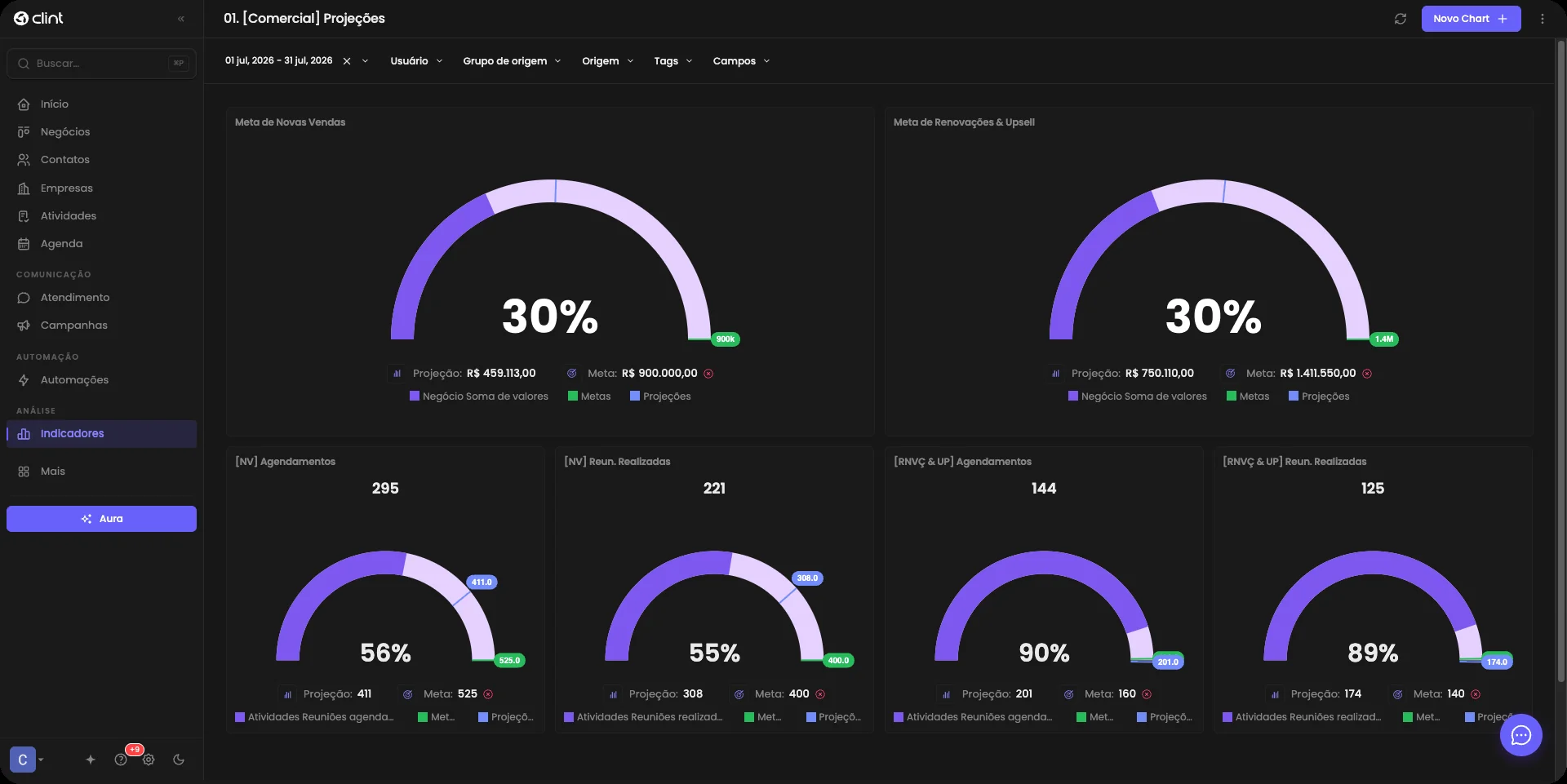
Task: Expand the date range dropdown chevron
Action: pyautogui.click(x=365, y=61)
